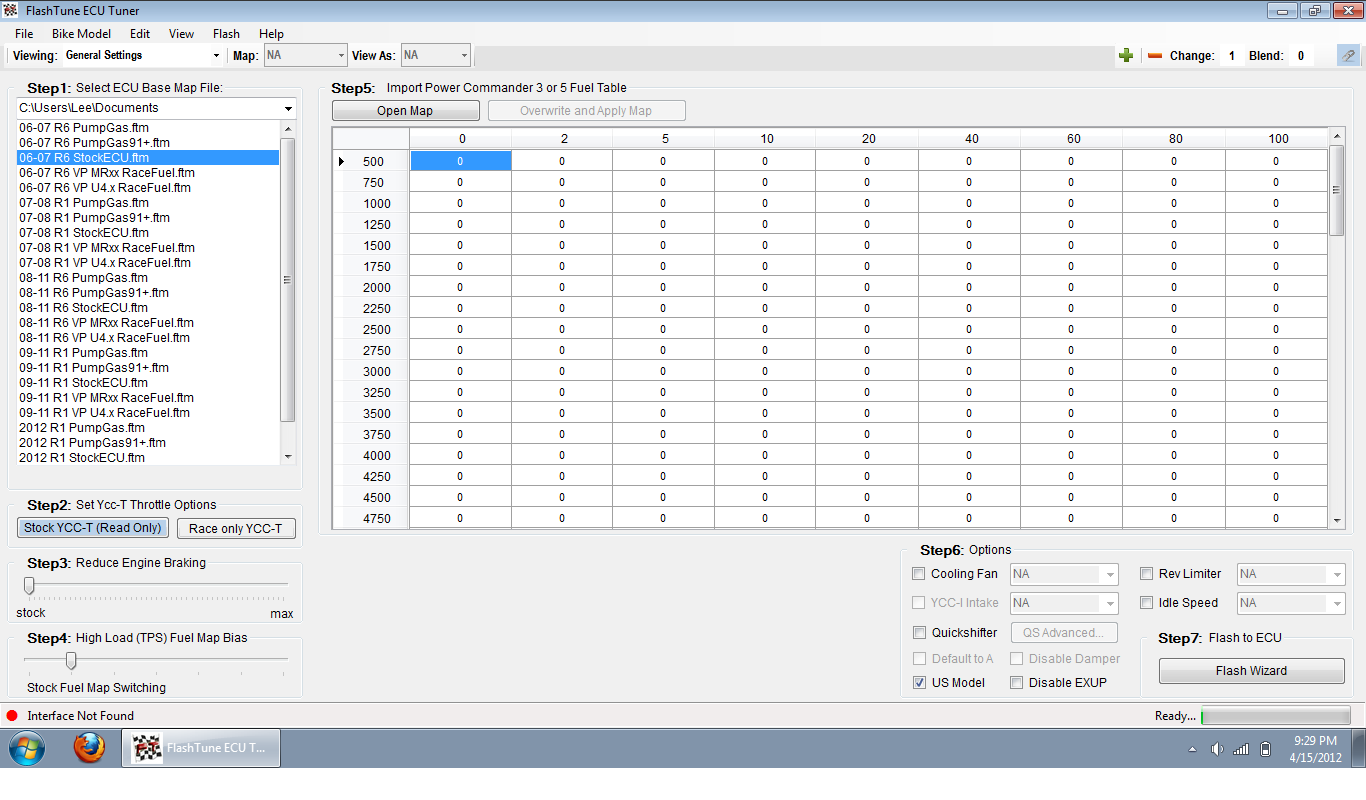Click the green plus increase icon
The image size is (1366, 800).
pyautogui.click(x=1126, y=56)
